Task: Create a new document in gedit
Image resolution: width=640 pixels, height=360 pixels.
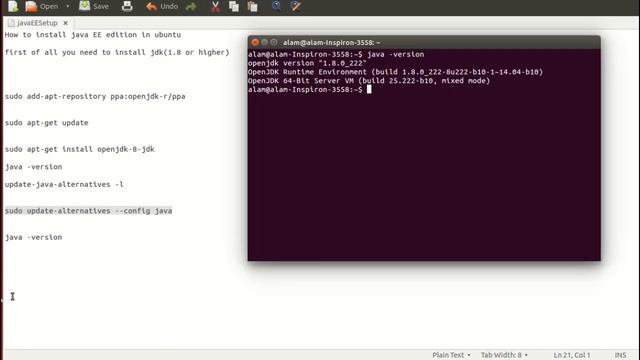Action: click(x=13, y=6)
